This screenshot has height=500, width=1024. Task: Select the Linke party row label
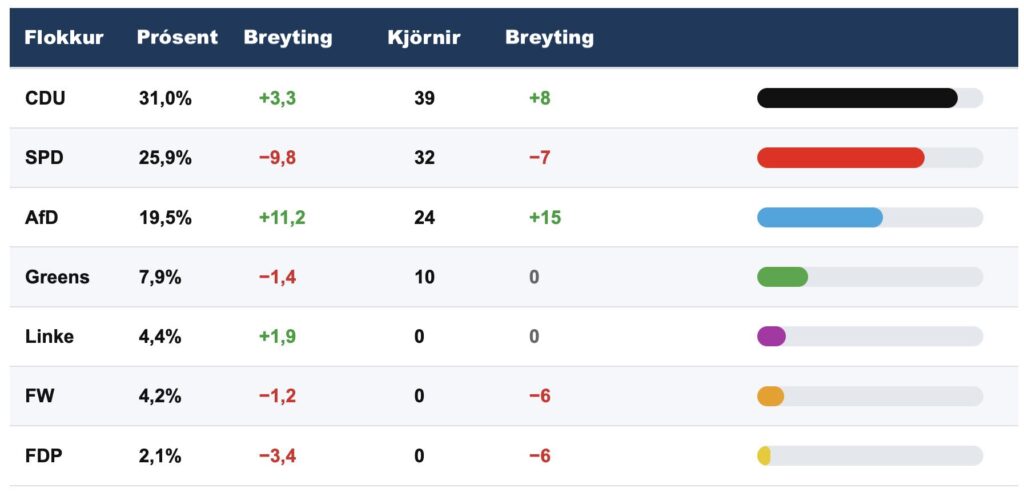coord(49,337)
